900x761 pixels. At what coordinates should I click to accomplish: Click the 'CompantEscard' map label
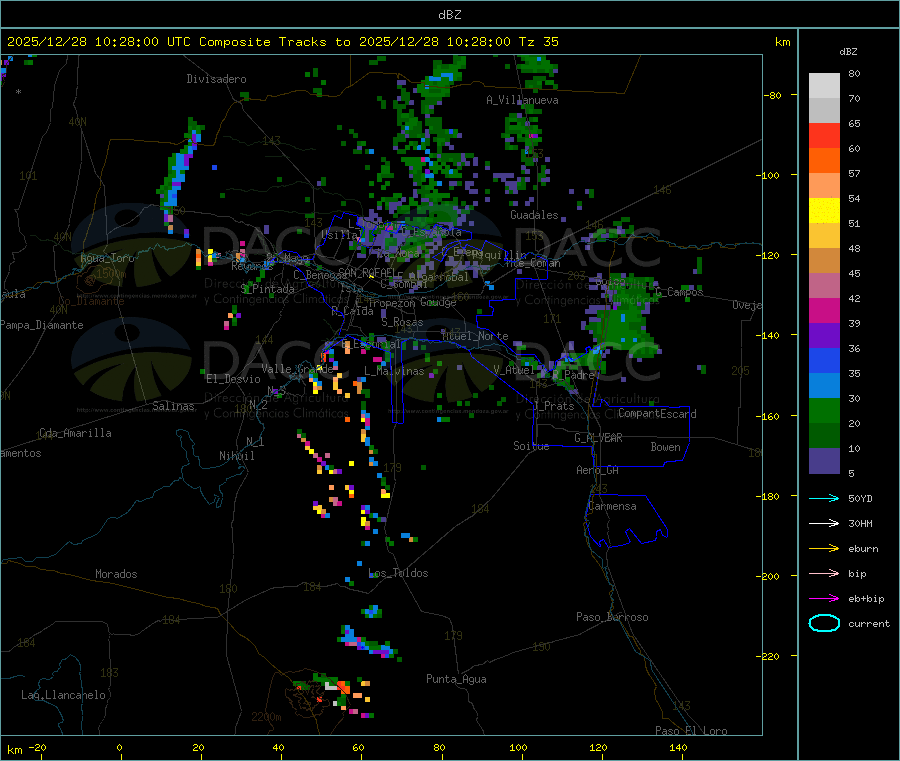pyautogui.click(x=657, y=413)
